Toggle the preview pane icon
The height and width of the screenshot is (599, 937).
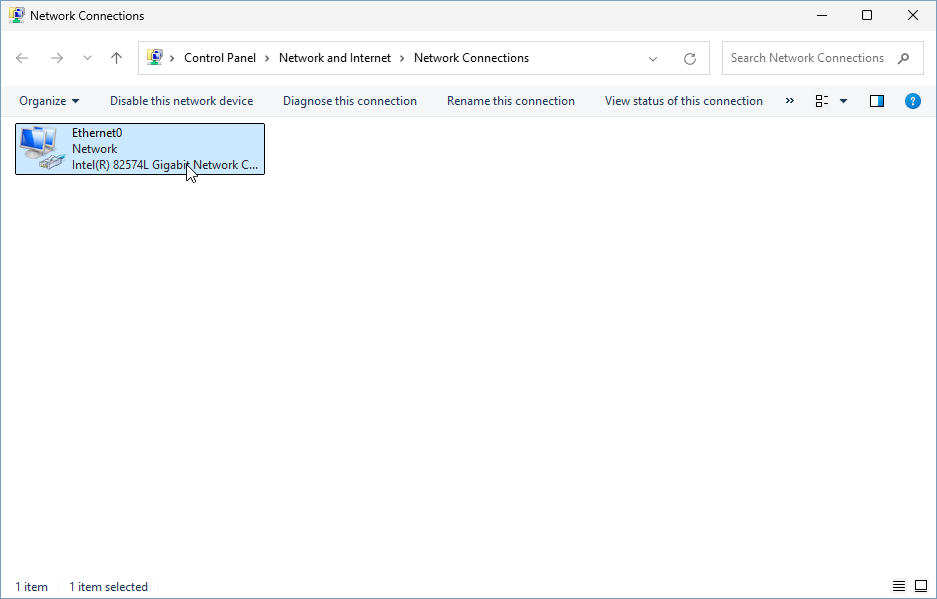tap(876, 100)
